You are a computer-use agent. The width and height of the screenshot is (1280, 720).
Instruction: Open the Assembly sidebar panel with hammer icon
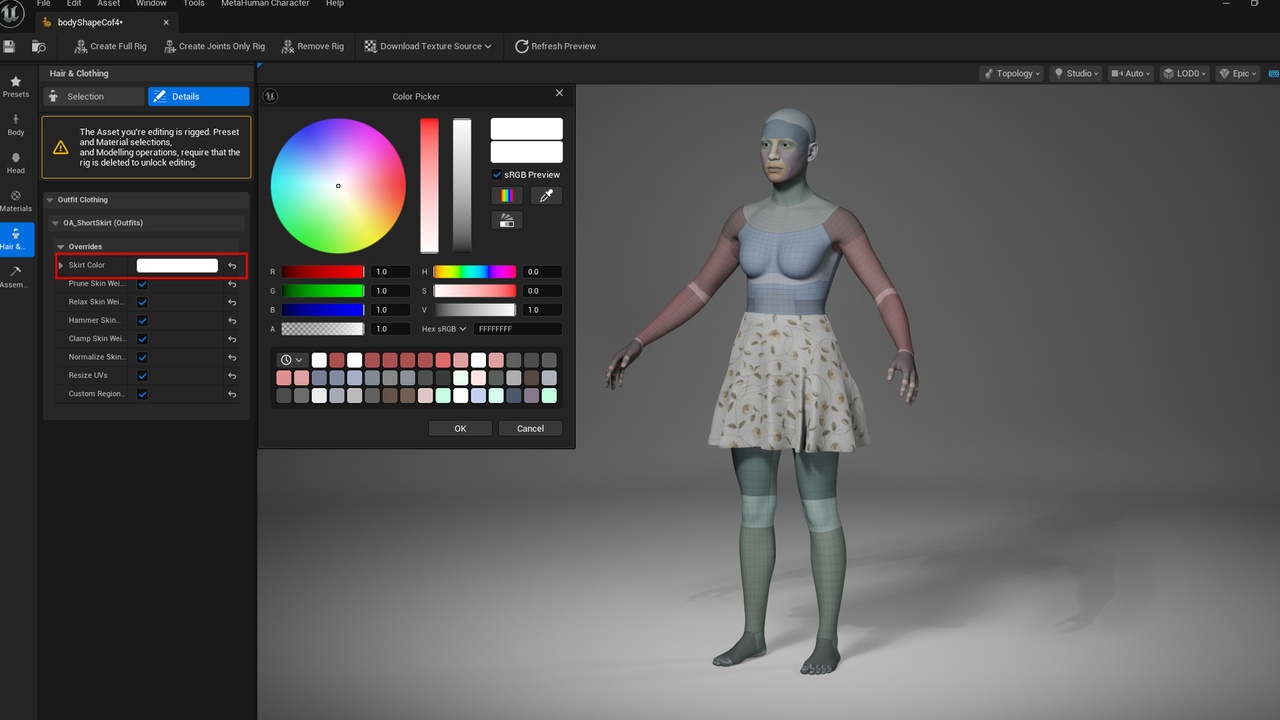coord(16,277)
